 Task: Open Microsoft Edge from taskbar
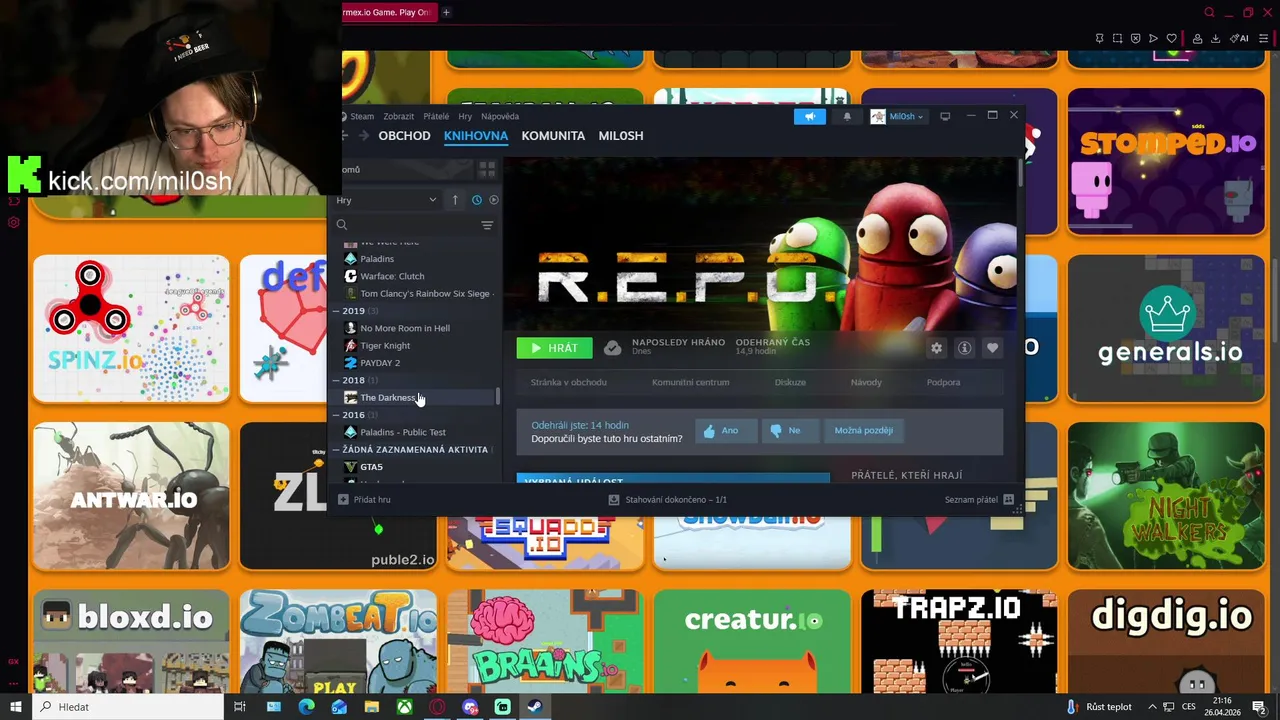(306, 707)
